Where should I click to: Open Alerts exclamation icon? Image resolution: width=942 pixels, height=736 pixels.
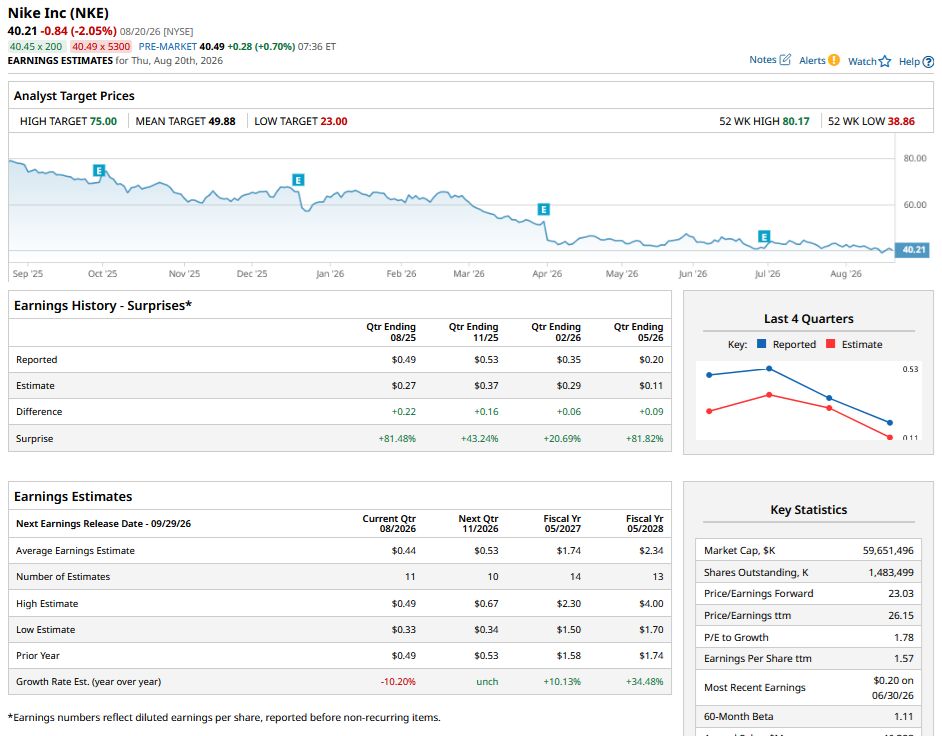point(834,59)
